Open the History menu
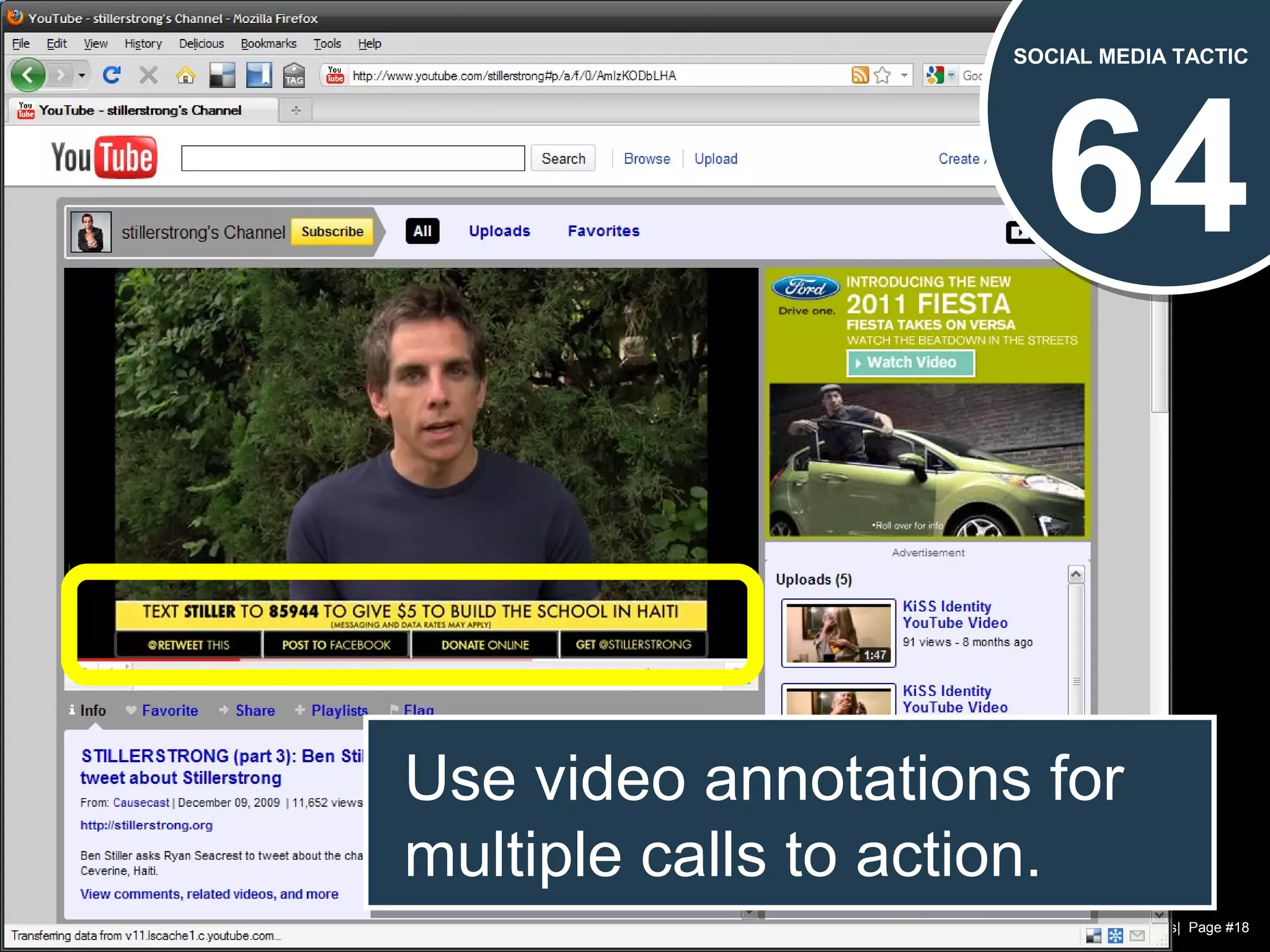The image size is (1270, 952). pos(143,43)
